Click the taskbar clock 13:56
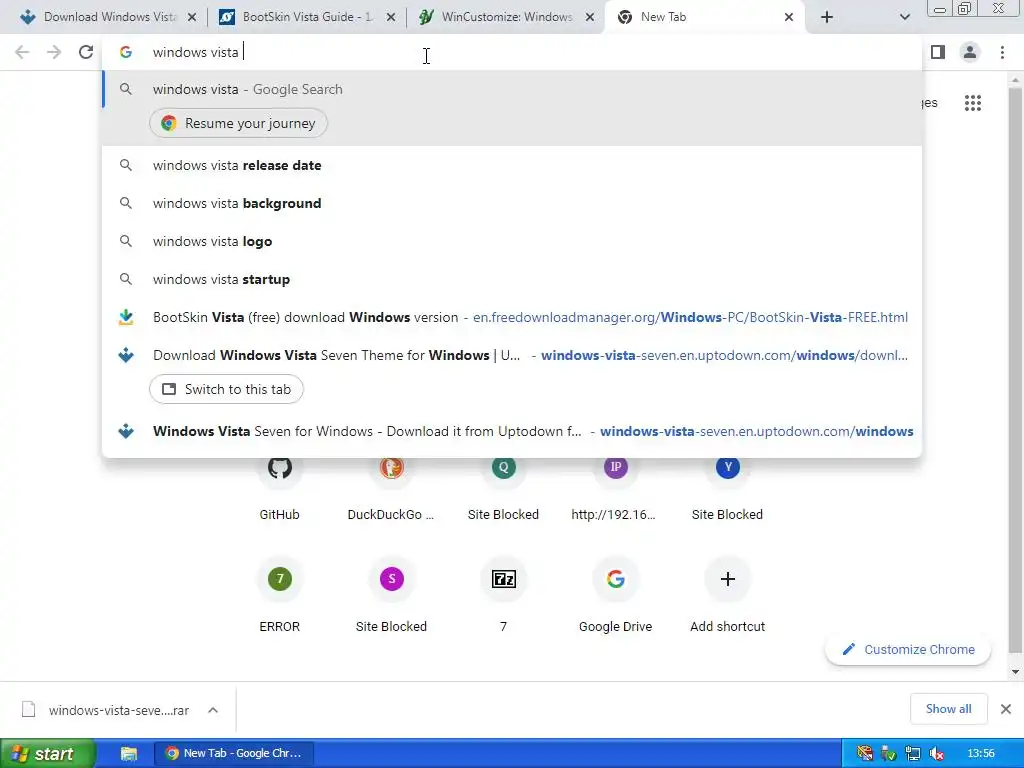The image size is (1024, 768). pyautogui.click(x=981, y=754)
